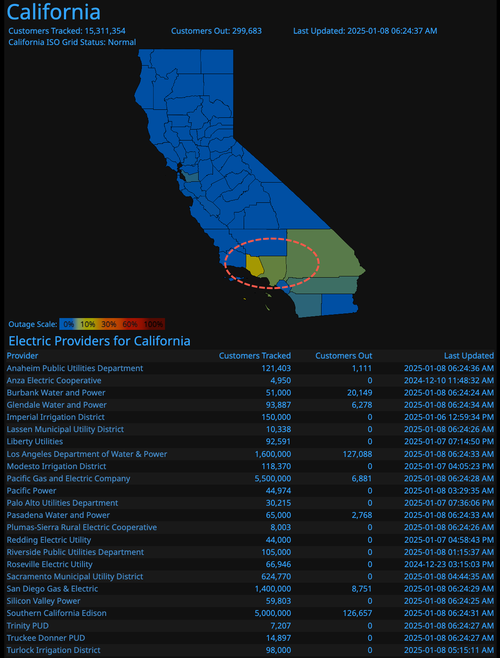Screen dimensions: 500x658
Task: Click the Customers Out: 299,683 statistic
Action: 217,31
